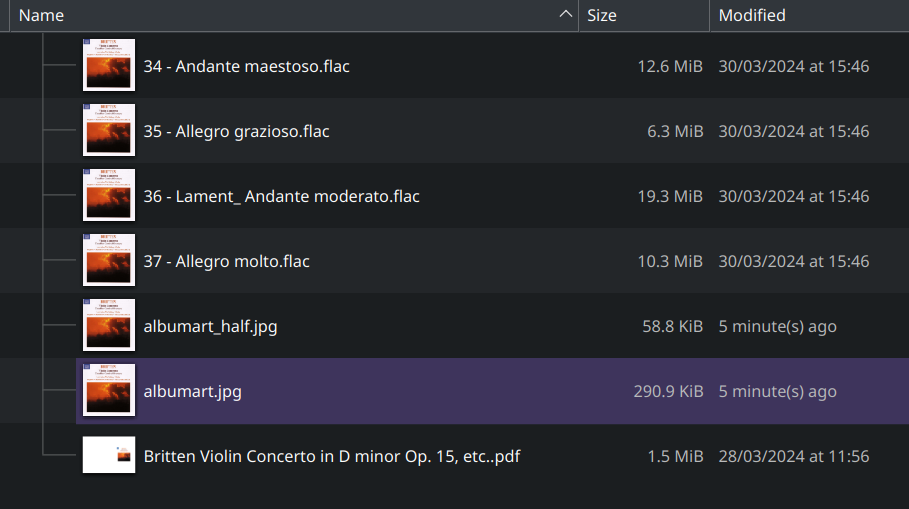Click the albumart_half.jpg image preview icon
This screenshot has height=509, width=909.
tap(109, 326)
